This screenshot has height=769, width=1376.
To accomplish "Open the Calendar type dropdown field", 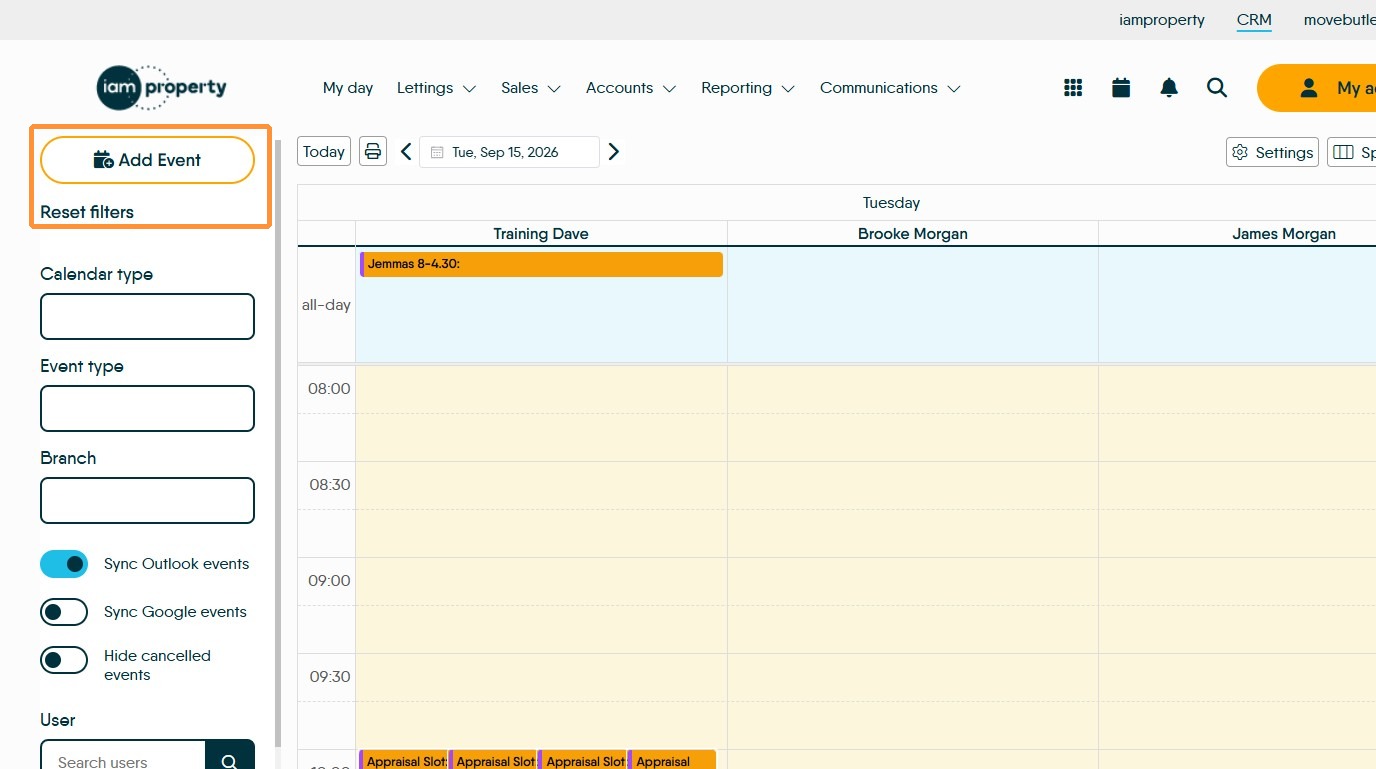I will pyautogui.click(x=147, y=317).
